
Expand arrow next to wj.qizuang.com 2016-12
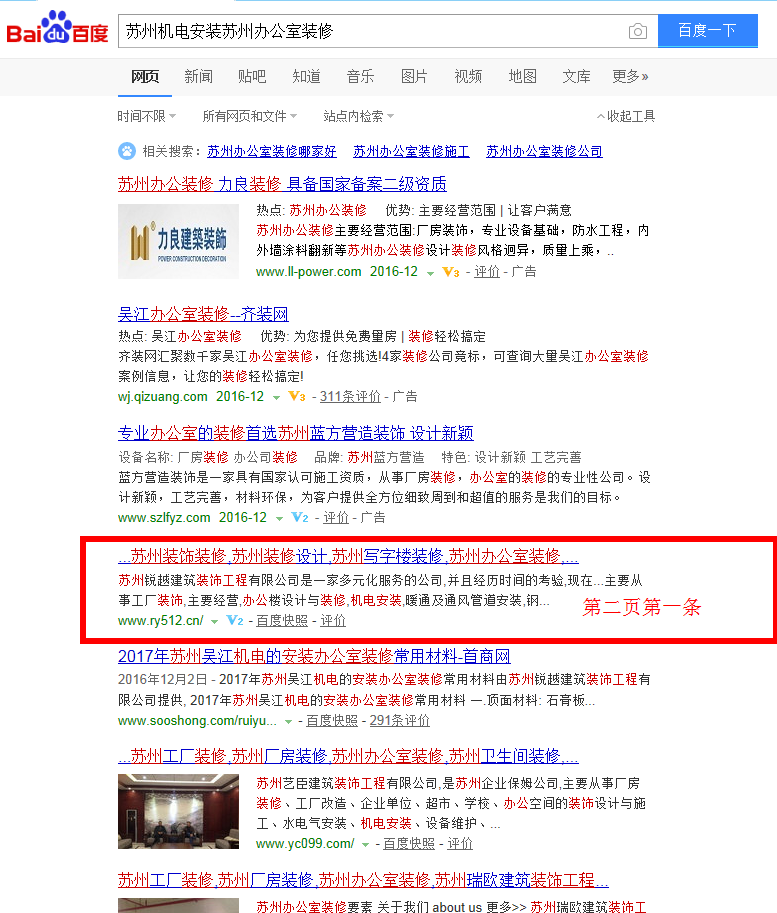click(277, 398)
